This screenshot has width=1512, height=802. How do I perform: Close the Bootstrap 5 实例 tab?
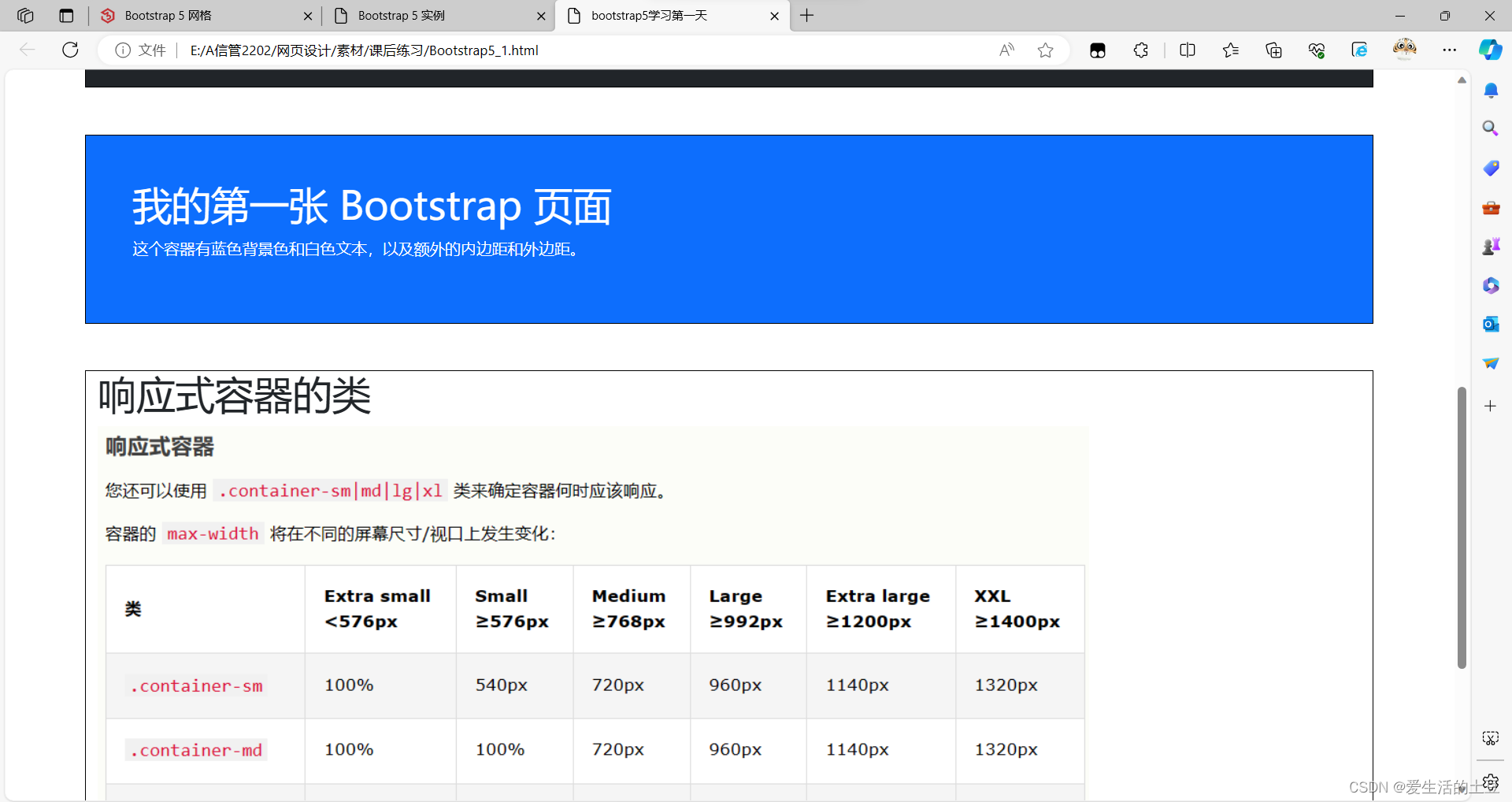(541, 16)
